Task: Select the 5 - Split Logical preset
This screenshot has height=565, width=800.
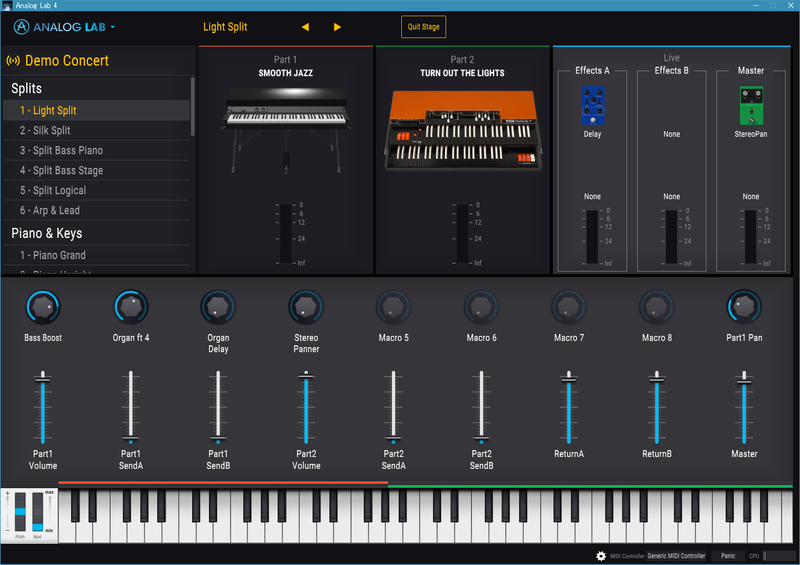Action: click(x=96, y=190)
